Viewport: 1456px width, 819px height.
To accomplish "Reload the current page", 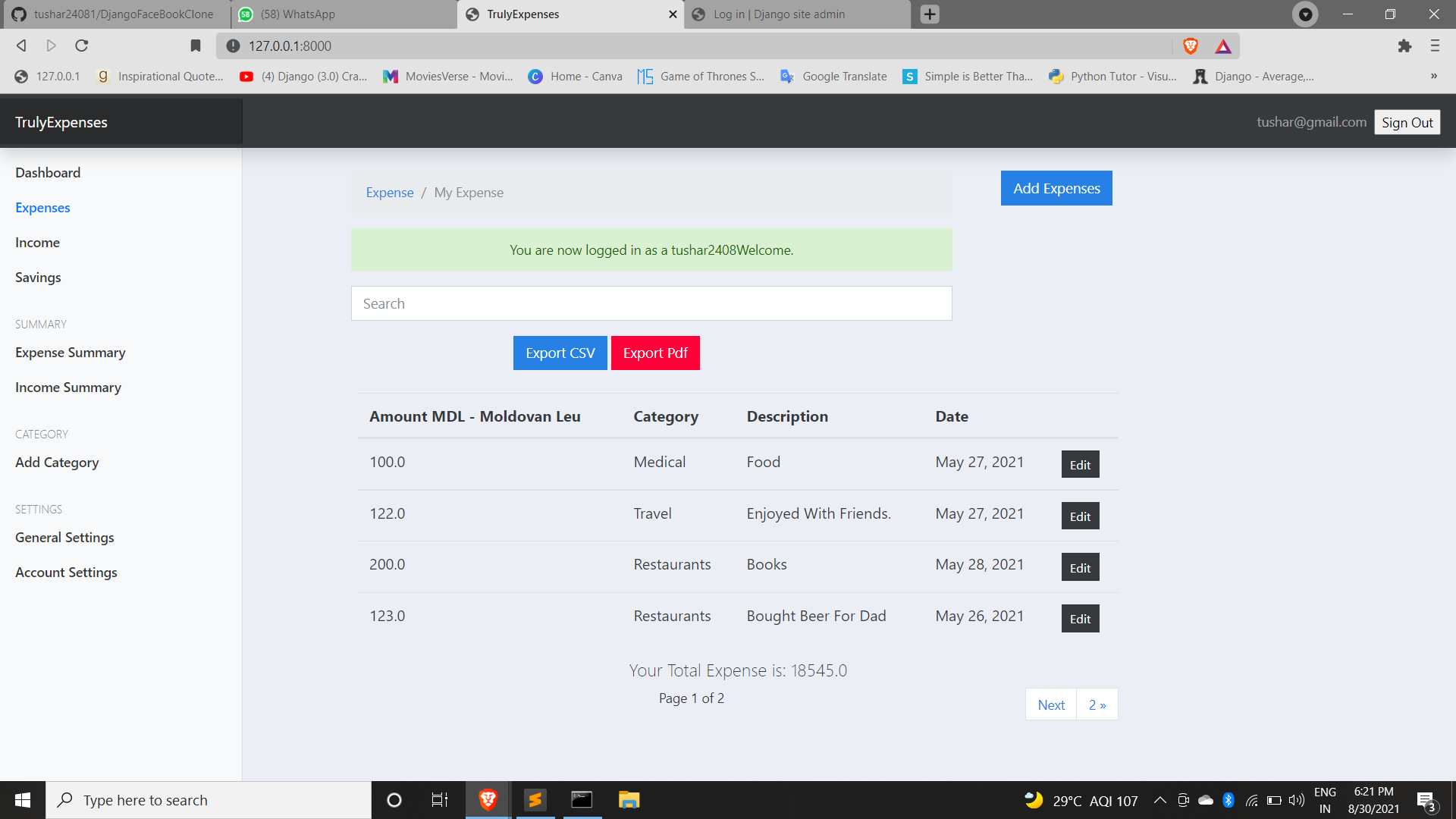I will (81, 45).
